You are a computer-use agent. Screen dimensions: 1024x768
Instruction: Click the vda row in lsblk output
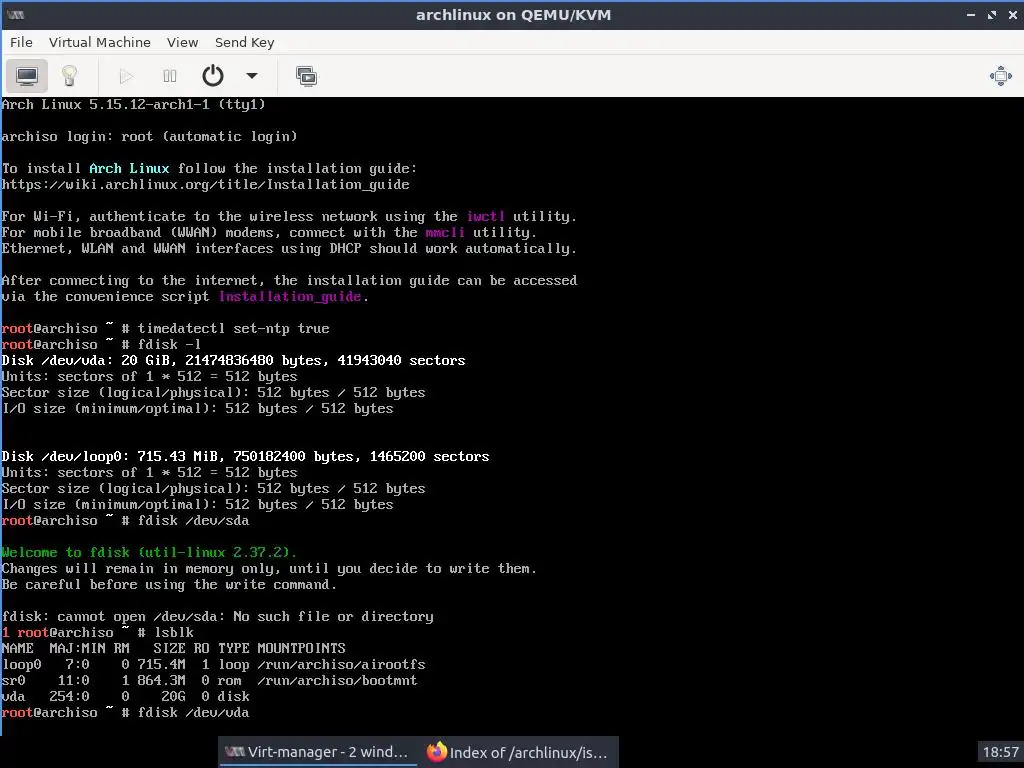pyautogui.click(x=126, y=697)
